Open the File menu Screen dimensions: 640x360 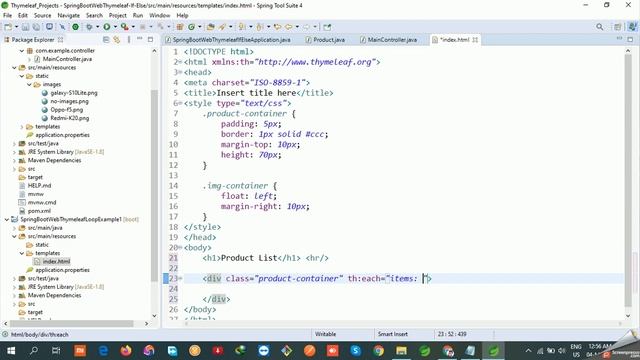(7, 15)
